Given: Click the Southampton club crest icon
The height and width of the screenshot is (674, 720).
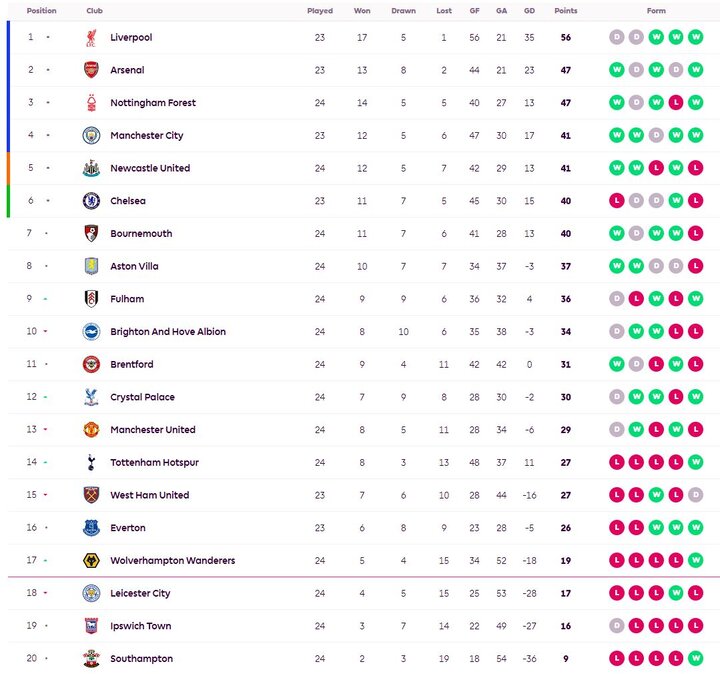Looking at the screenshot, I should tap(91, 659).
